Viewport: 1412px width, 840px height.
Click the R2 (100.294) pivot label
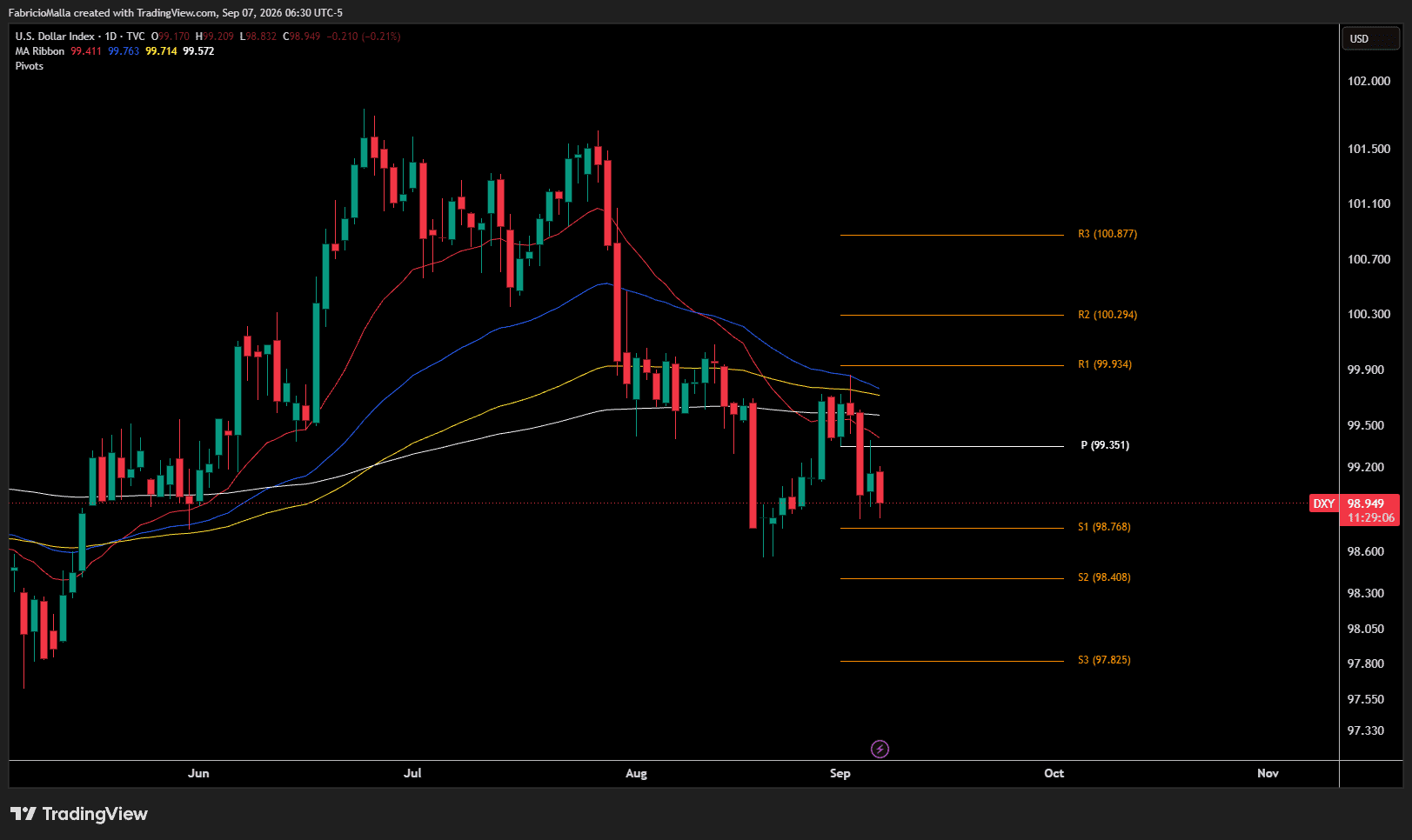point(1108,315)
